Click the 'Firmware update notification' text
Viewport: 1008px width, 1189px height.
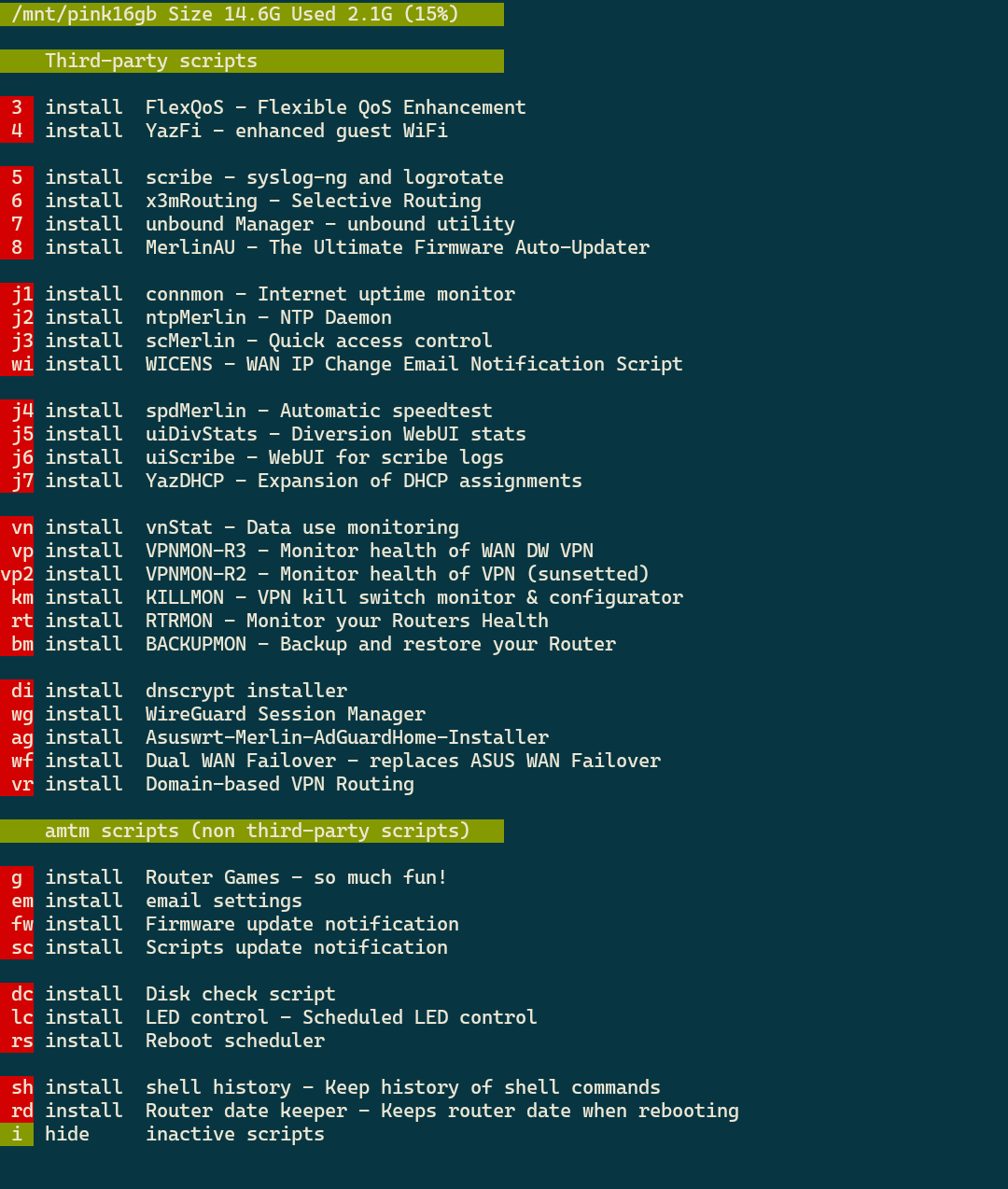[301, 924]
